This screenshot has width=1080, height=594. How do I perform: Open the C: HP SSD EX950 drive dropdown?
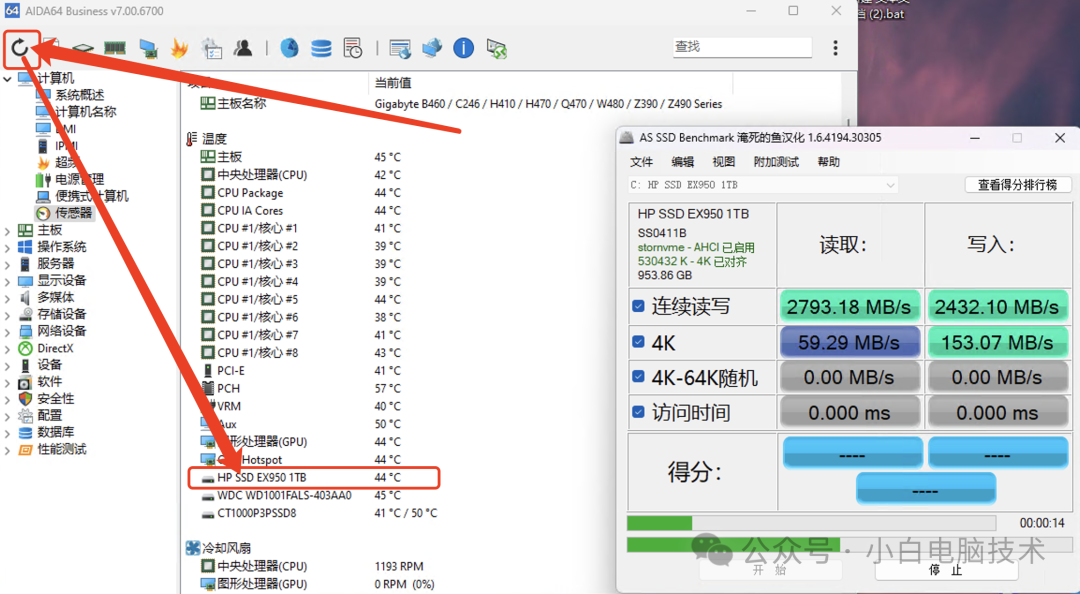click(763, 185)
